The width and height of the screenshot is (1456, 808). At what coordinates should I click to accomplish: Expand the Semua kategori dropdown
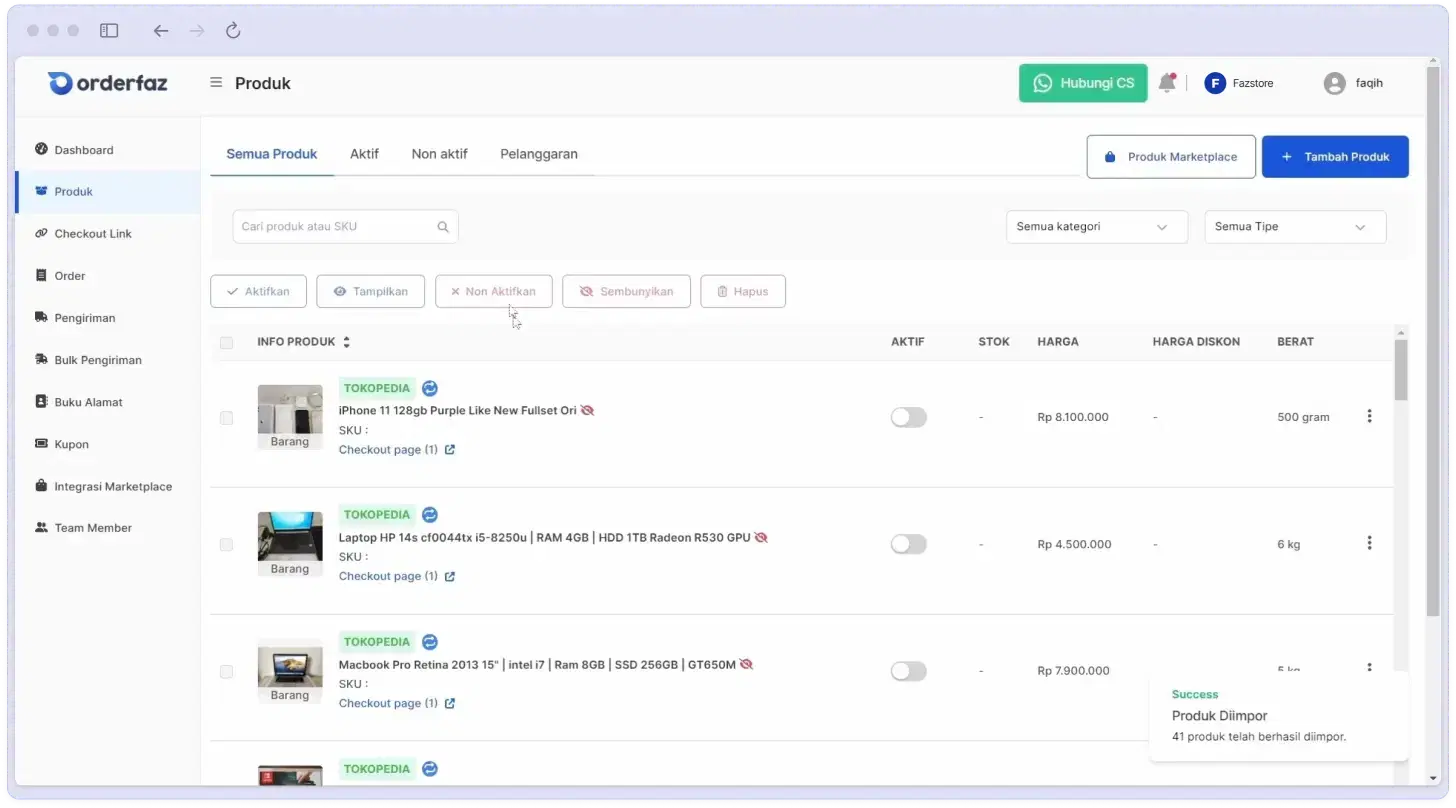click(x=1096, y=227)
